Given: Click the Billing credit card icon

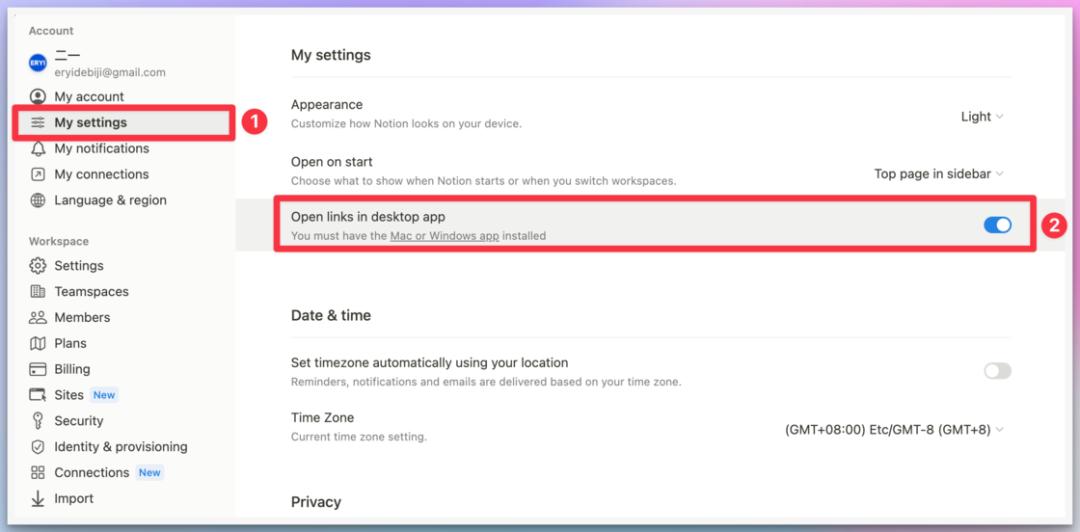Looking at the screenshot, I should coord(38,369).
